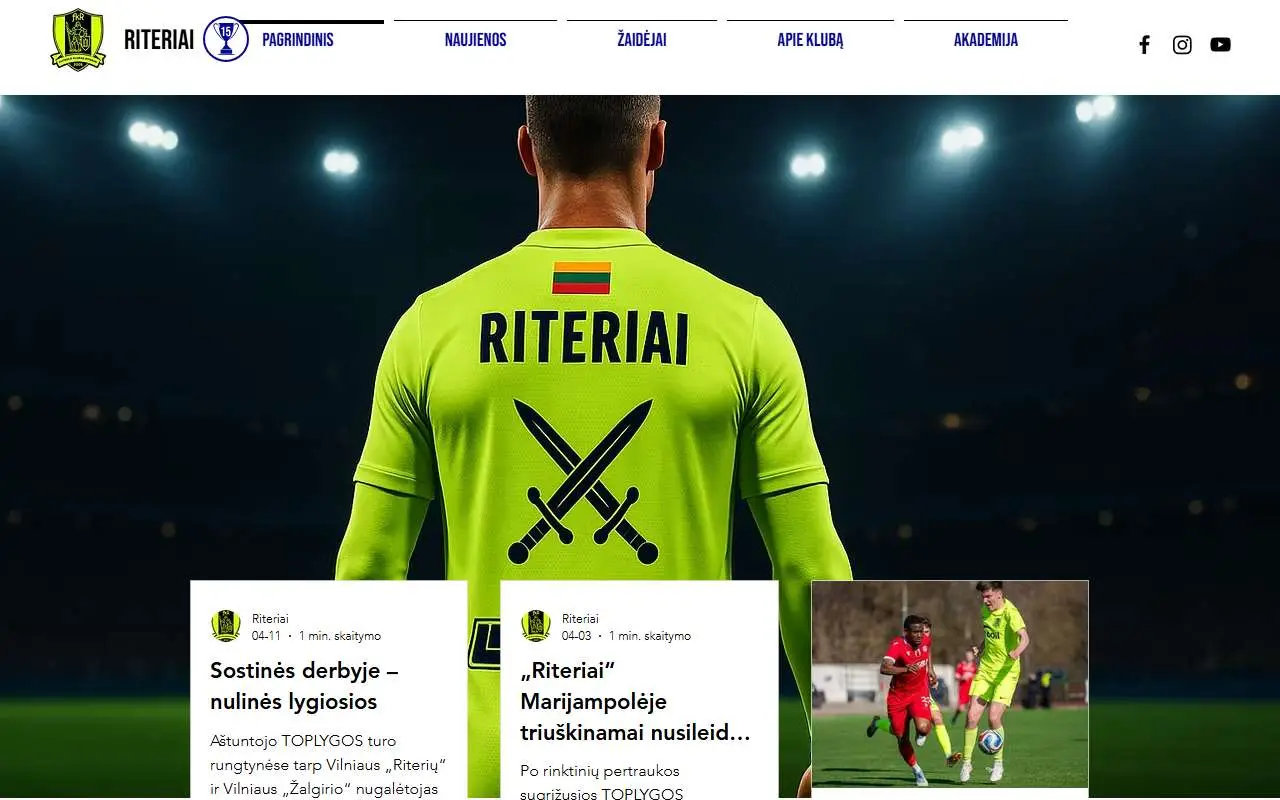The width and height of the screenshot is (1280, 800).
Task: Open the Apie klubą menu item
Action: (x=810, y=40)
